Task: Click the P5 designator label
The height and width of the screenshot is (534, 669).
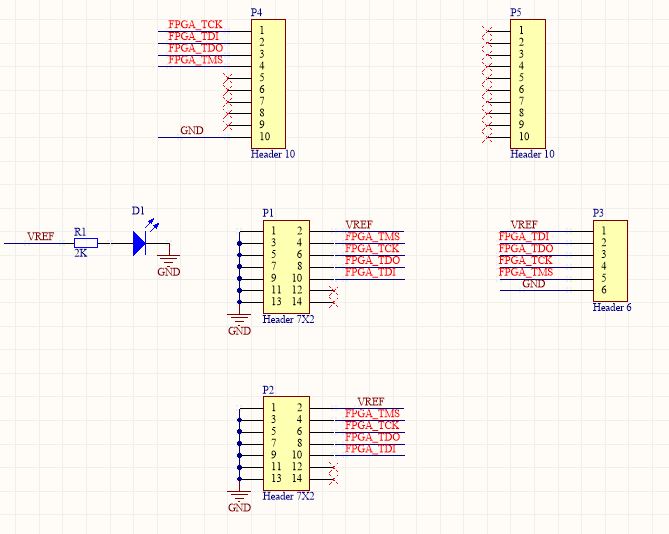Action: pos(516,12)
